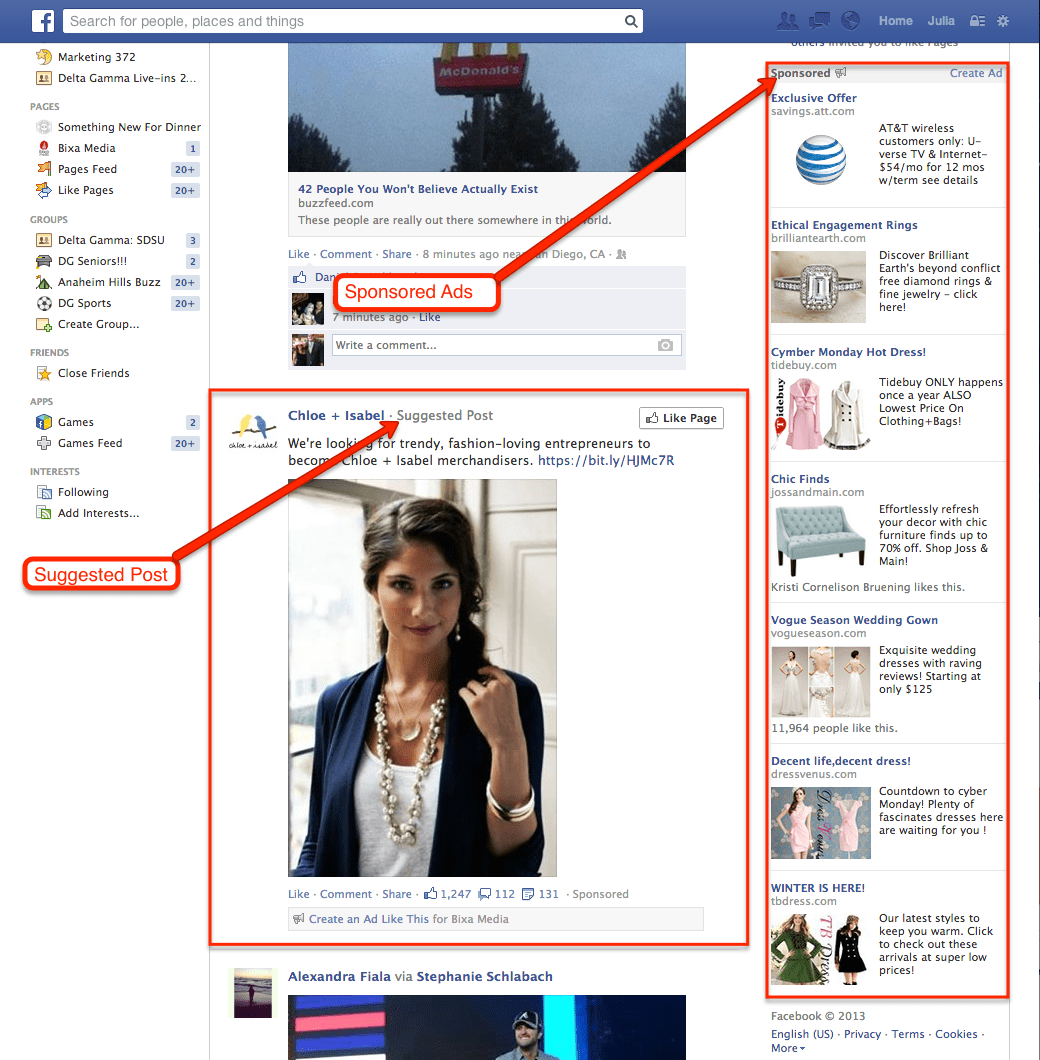The height and width of the screenshot is (1060, 1040).
Task: Open Julia profile in top bar
Action: pyautogui.click(x=941, y=21)
